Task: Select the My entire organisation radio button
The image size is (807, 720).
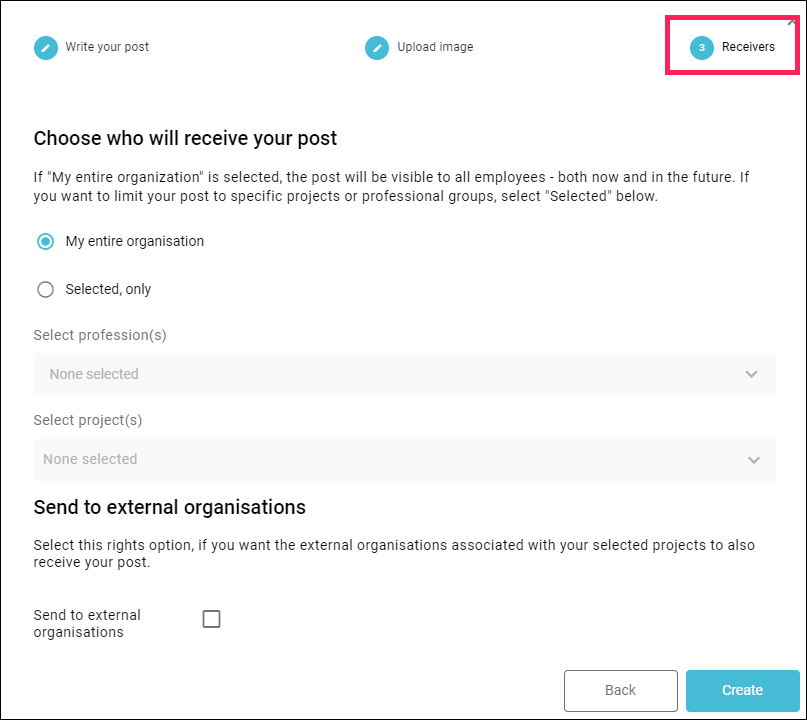Action: pyautogui.click(x=45, y=241)
